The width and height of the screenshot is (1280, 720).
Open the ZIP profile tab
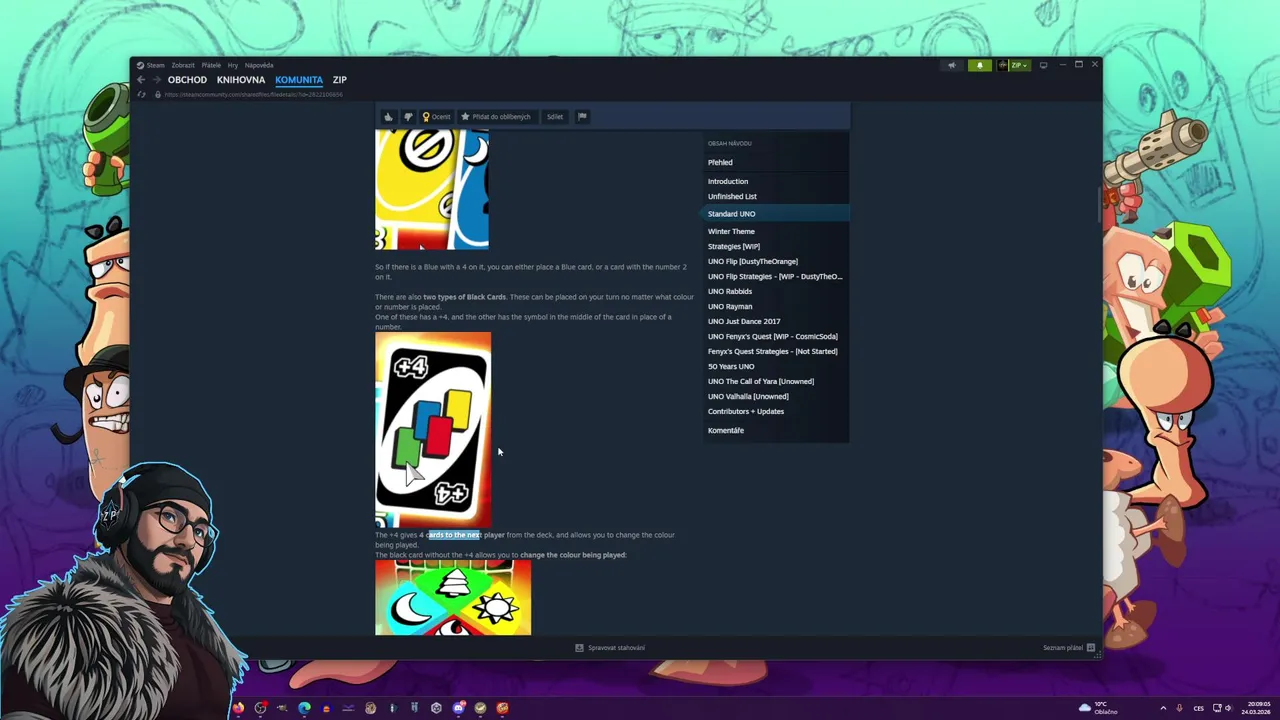(x=340, y=80)
